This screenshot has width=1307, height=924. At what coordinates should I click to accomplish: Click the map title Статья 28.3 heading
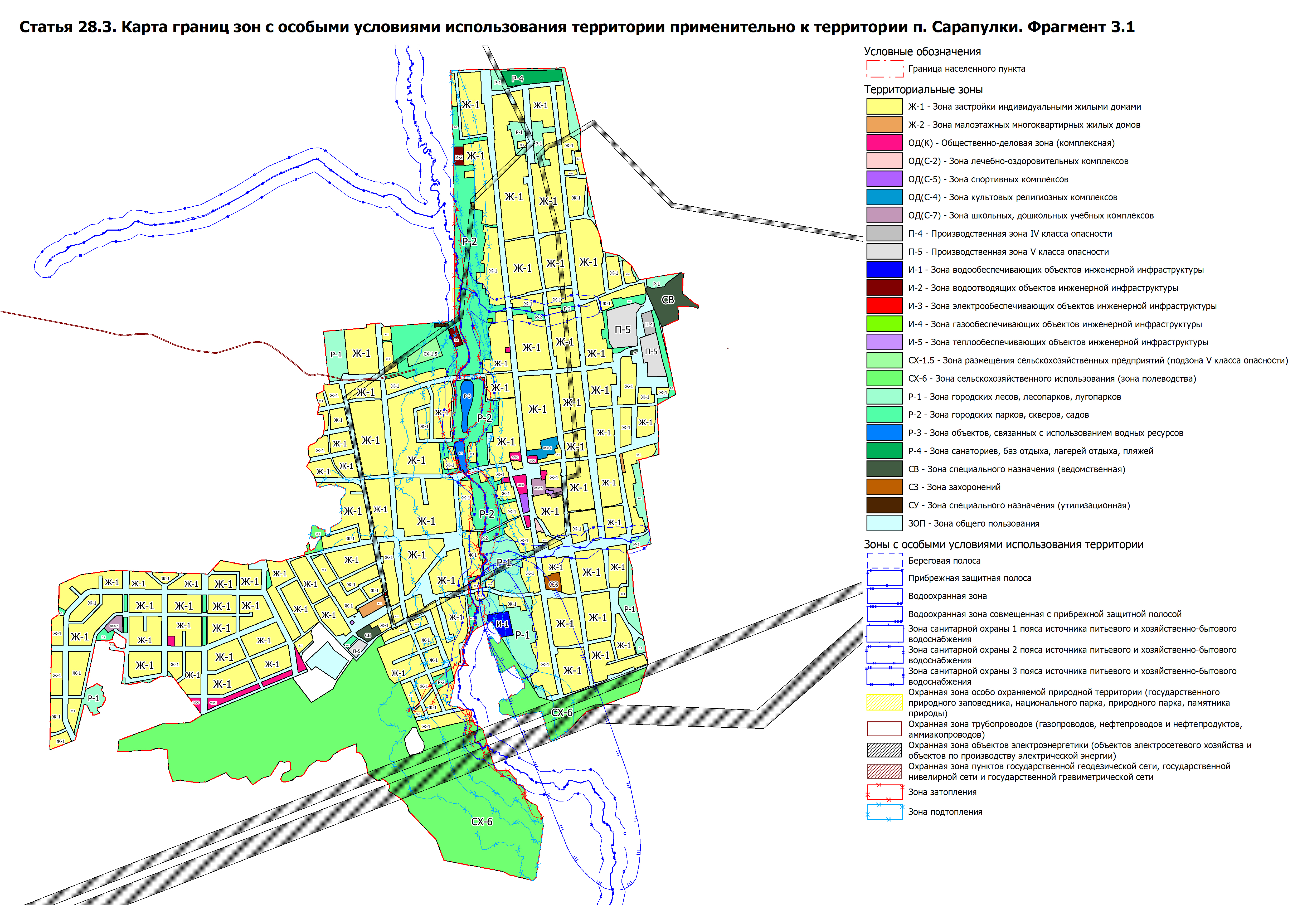pyautogui.click(x=576, y=27)
